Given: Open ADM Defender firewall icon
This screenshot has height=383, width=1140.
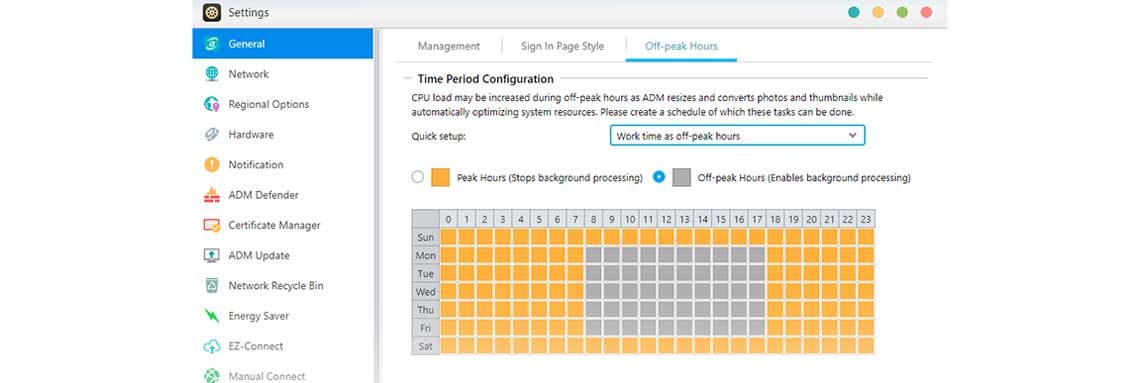Looking at the screenshot, I should point(212,195).
